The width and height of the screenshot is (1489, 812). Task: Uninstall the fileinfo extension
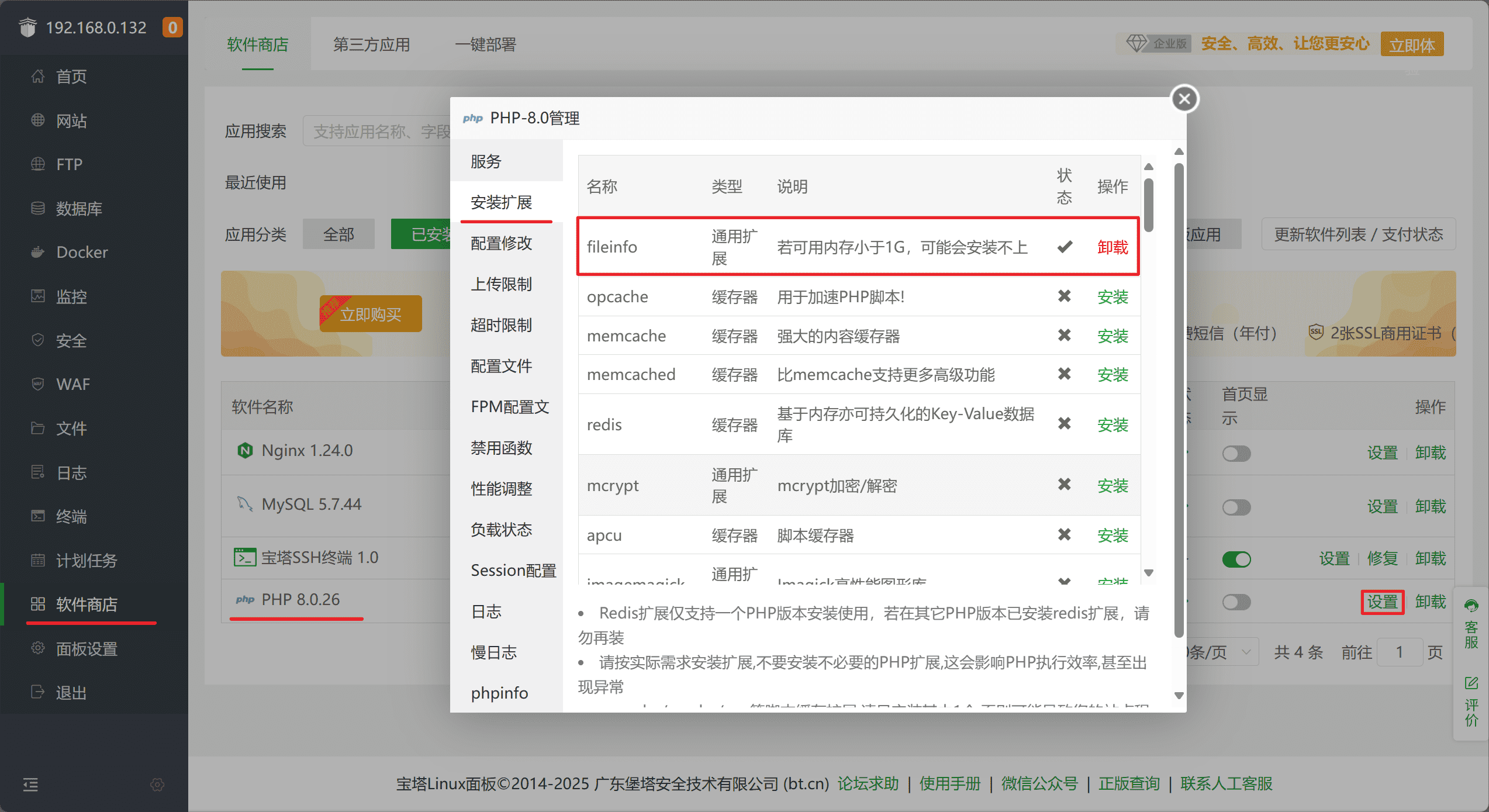(x=1112, y=247)
